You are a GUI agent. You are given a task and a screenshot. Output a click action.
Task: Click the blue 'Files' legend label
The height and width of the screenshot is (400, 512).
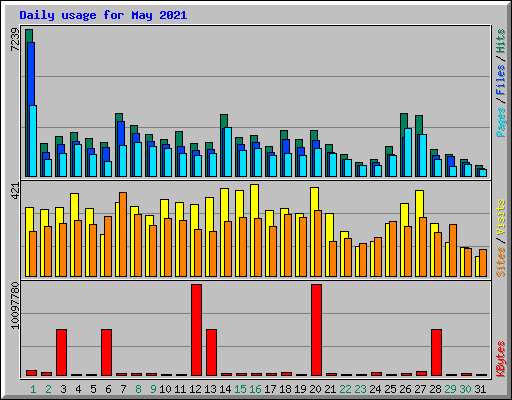point(501,80)
